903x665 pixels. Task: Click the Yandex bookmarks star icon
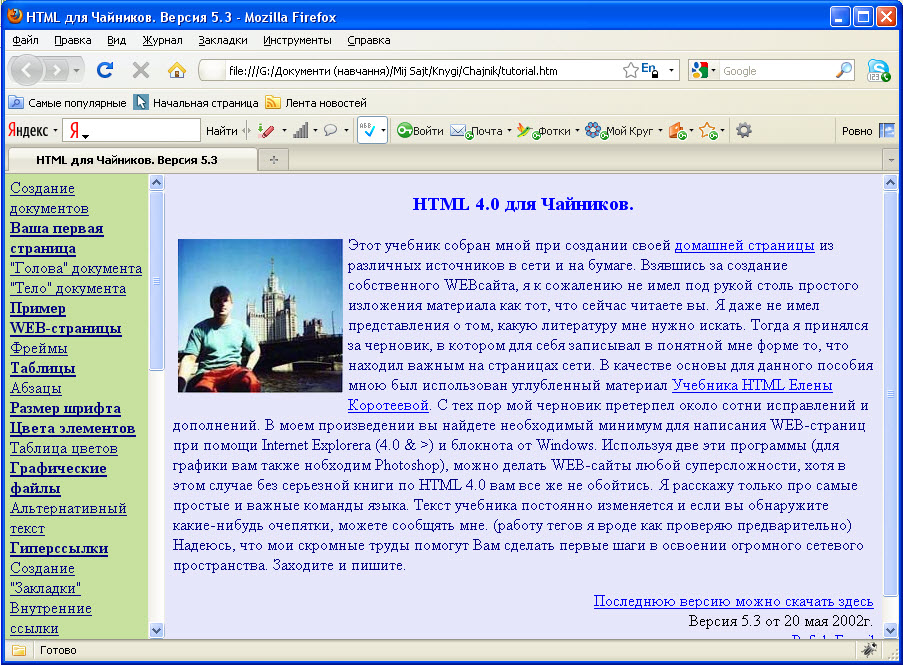click(708, 131)
